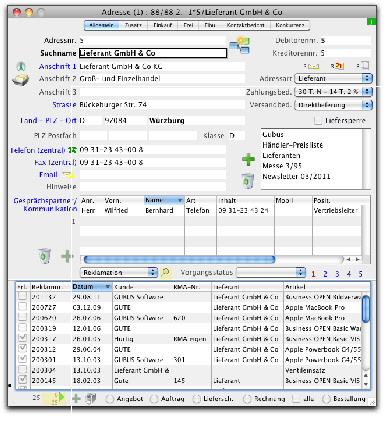Image resolution: width=388 pixels, height=421 pixels.
Task: Open the Versandbed. dropdown
Action: pos(334,105)
